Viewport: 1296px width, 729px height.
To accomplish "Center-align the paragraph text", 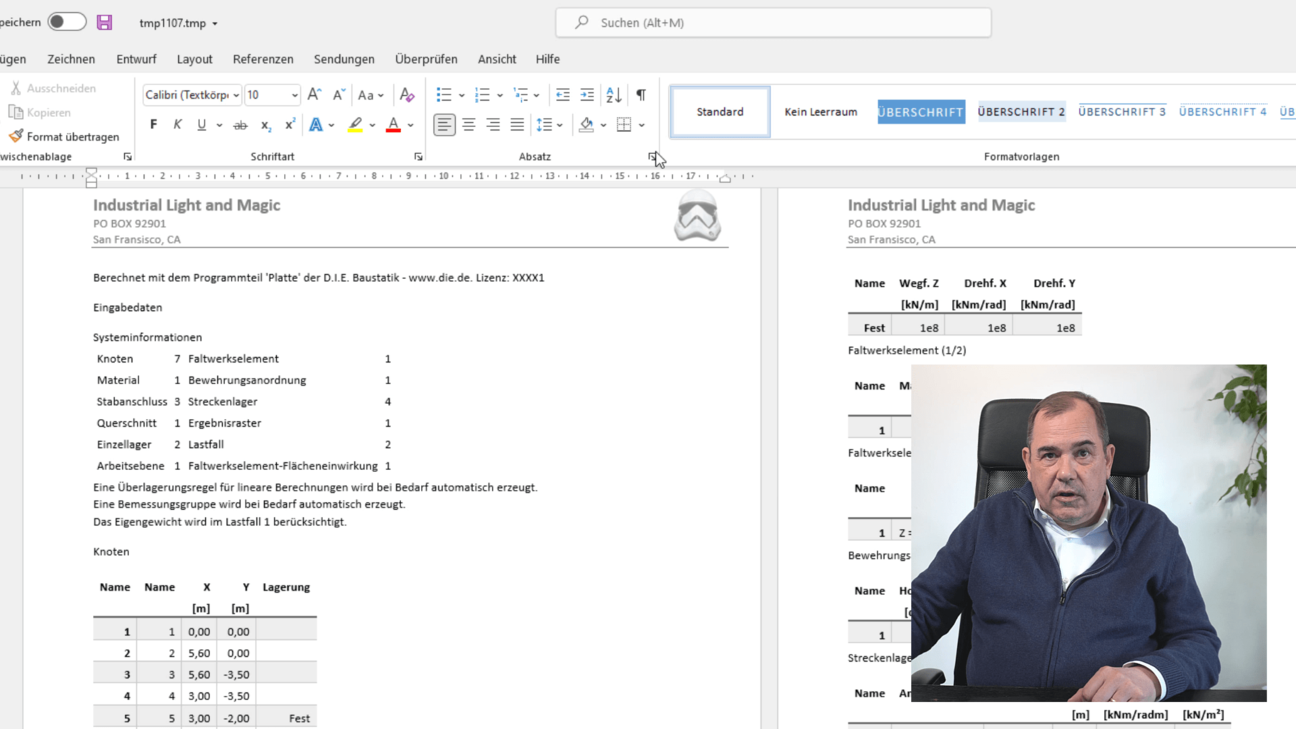I will (469, 125).
